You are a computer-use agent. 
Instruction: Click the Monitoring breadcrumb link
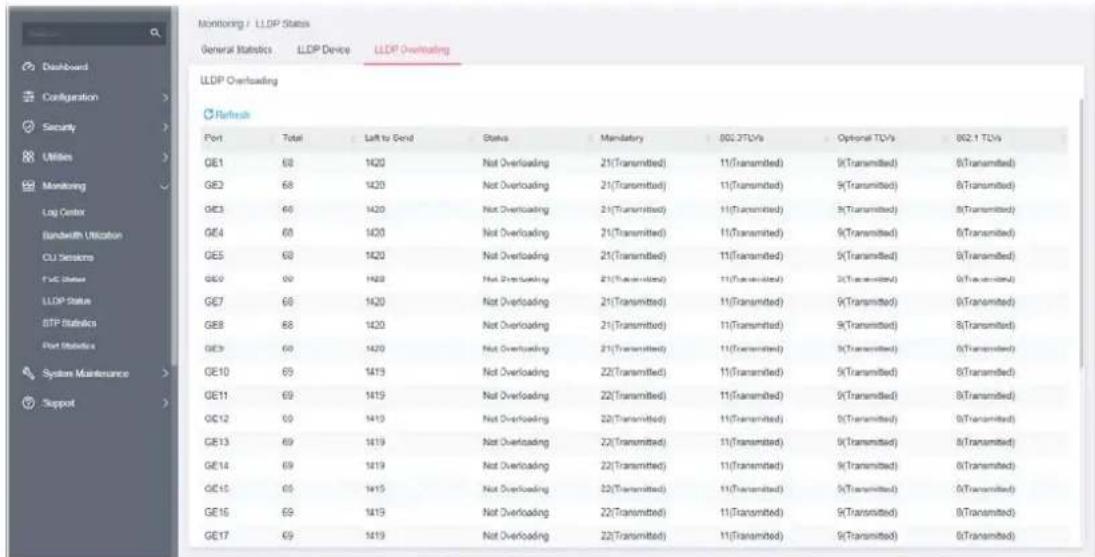221,24
